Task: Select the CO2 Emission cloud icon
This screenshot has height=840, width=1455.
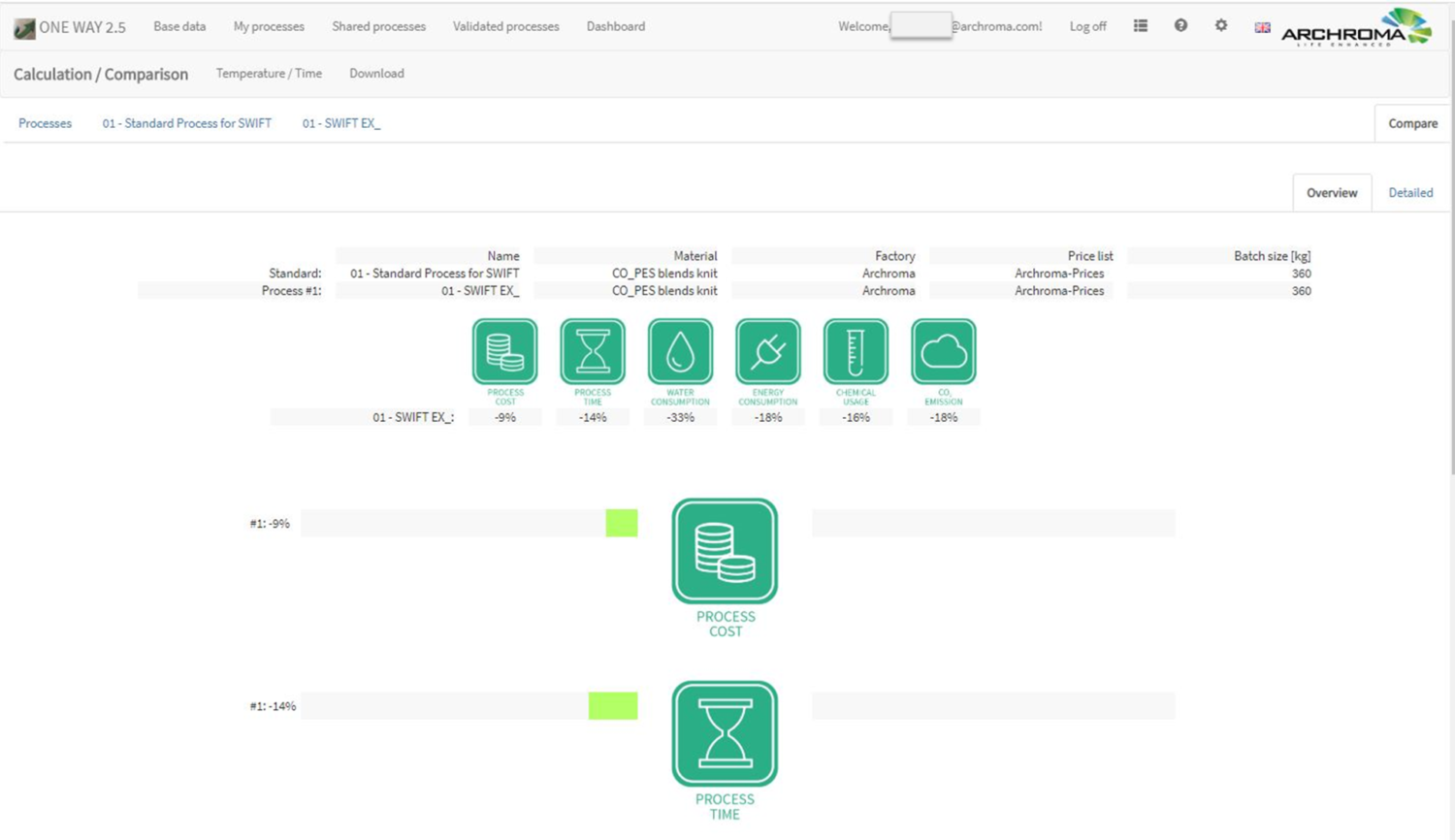Action: pyautogui.click(x=944, y=351)
